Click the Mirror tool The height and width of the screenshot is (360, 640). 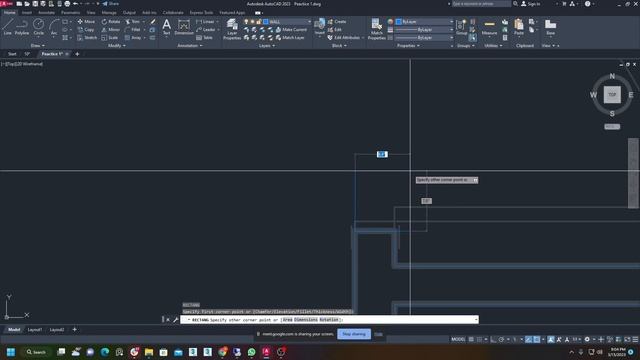point(111,30)
